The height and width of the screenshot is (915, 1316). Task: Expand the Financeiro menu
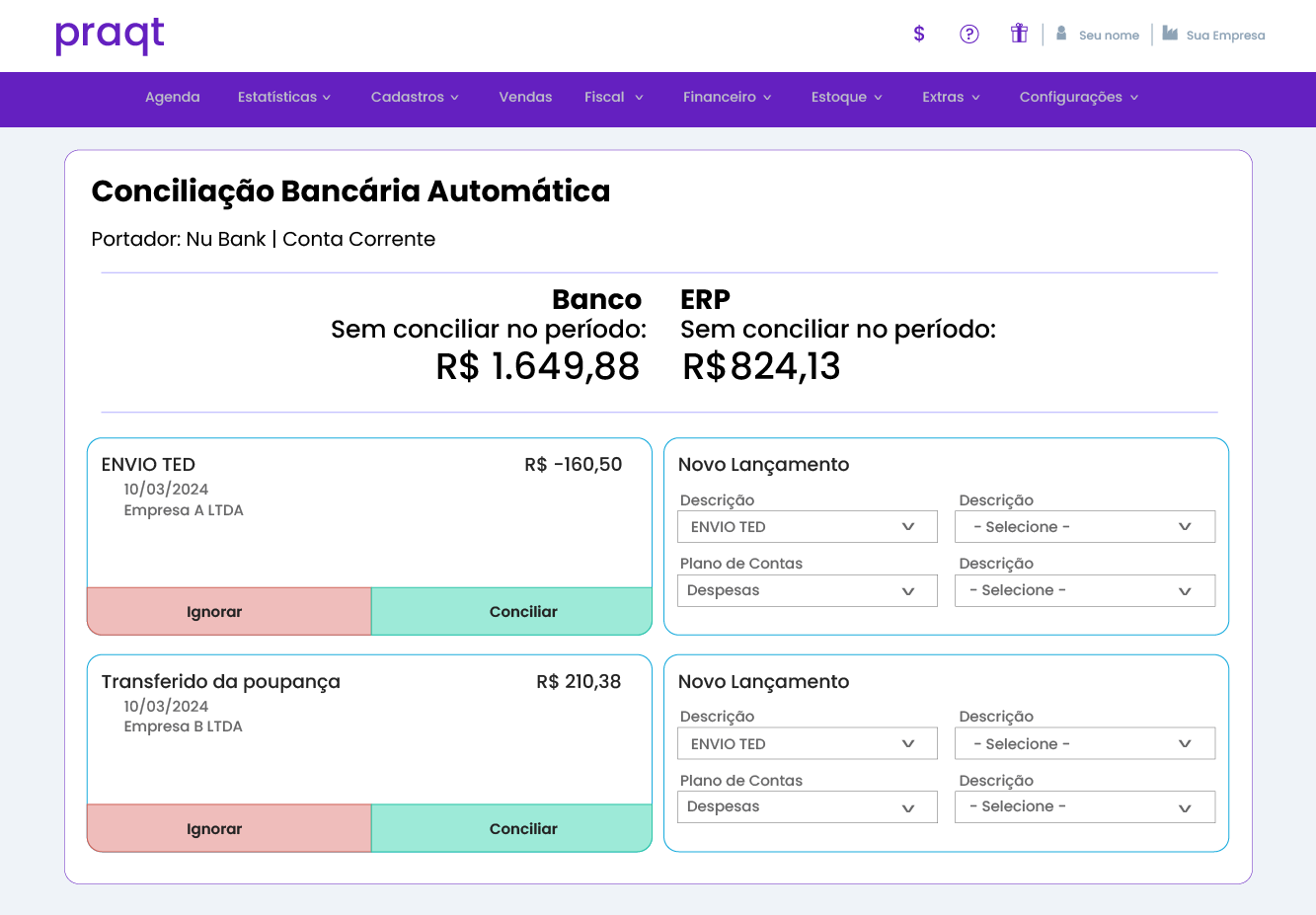pos(728,97)
